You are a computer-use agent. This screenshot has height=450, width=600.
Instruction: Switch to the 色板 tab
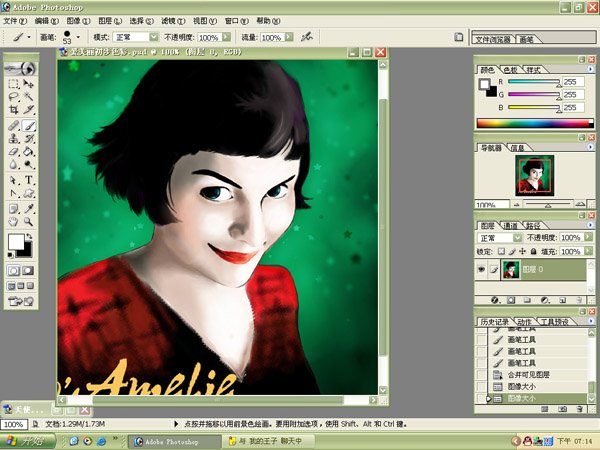pyautogui.click(x=510, y=70)
